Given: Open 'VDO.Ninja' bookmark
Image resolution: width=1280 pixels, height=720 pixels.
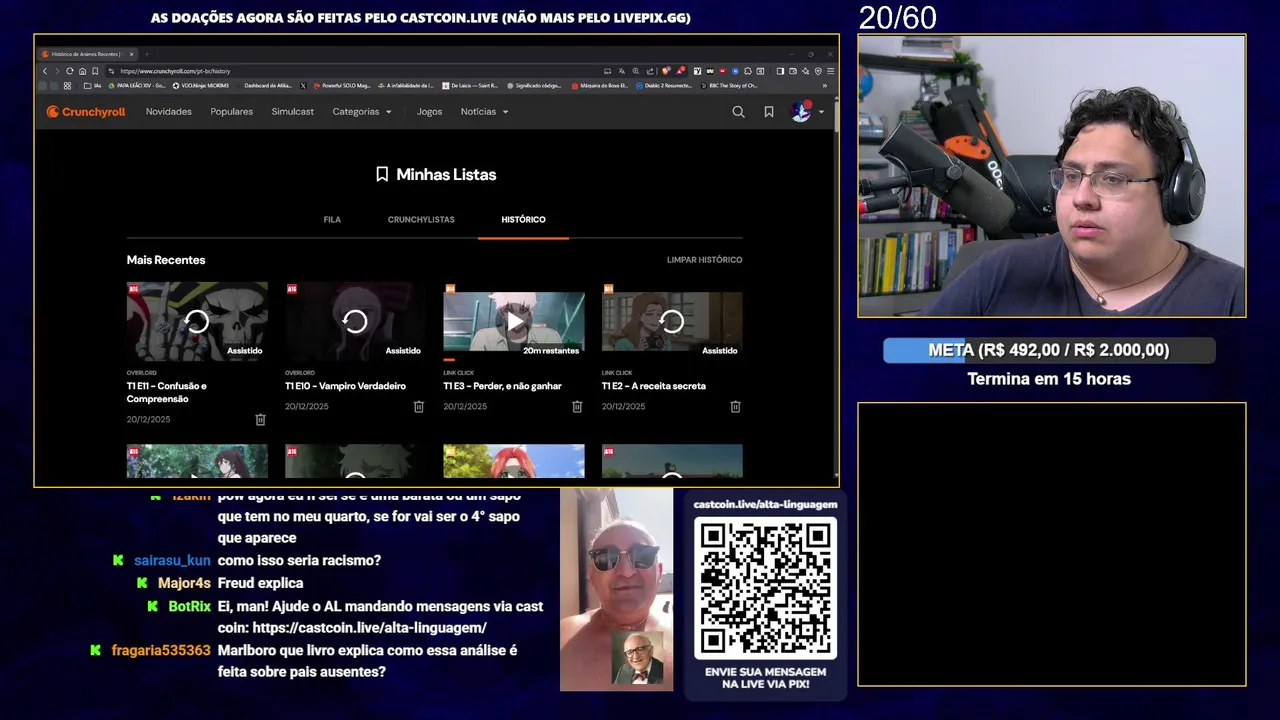Looking at the screenshot, I should click(201, 86).
